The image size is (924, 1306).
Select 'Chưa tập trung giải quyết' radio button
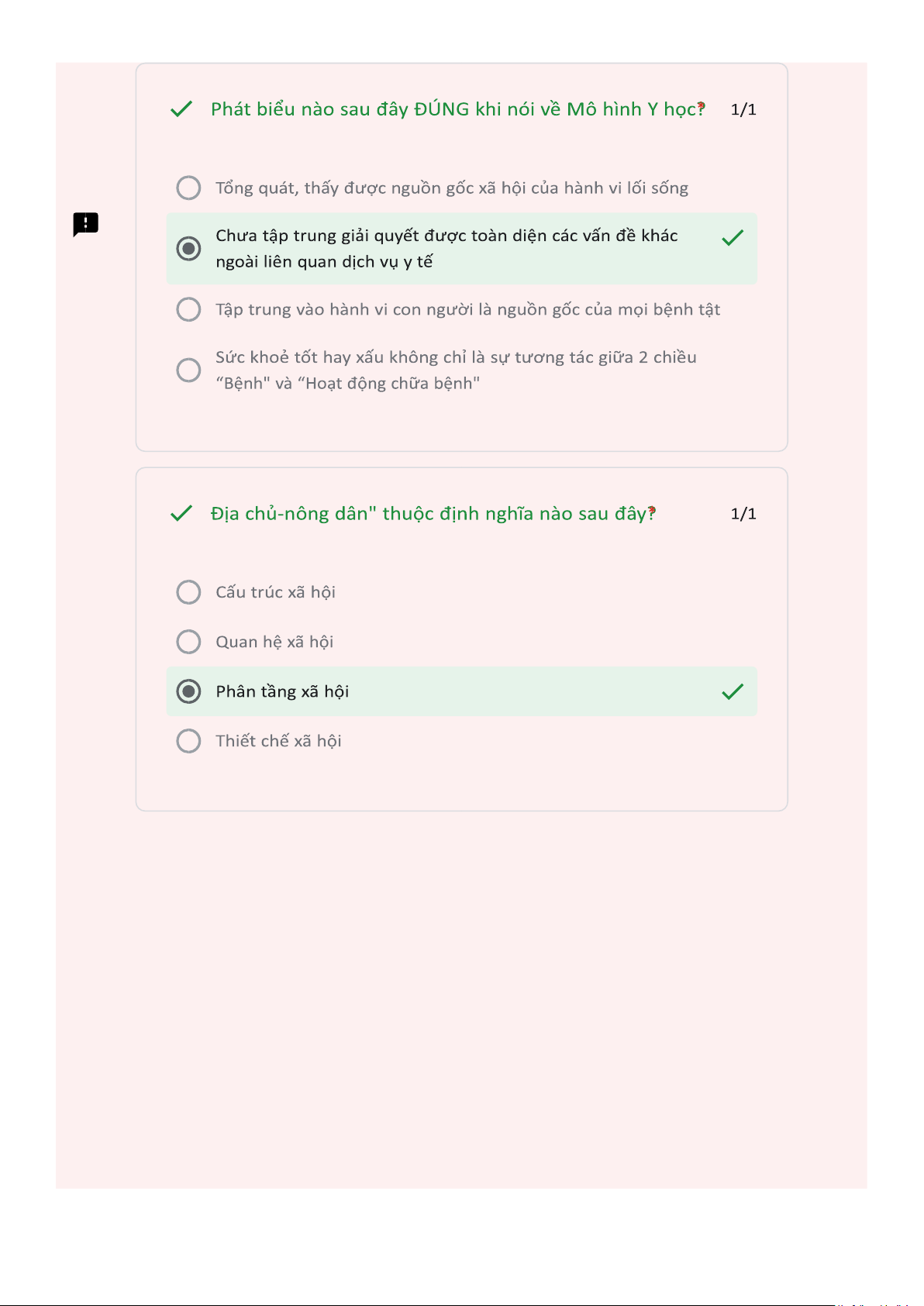pos(188,249)
